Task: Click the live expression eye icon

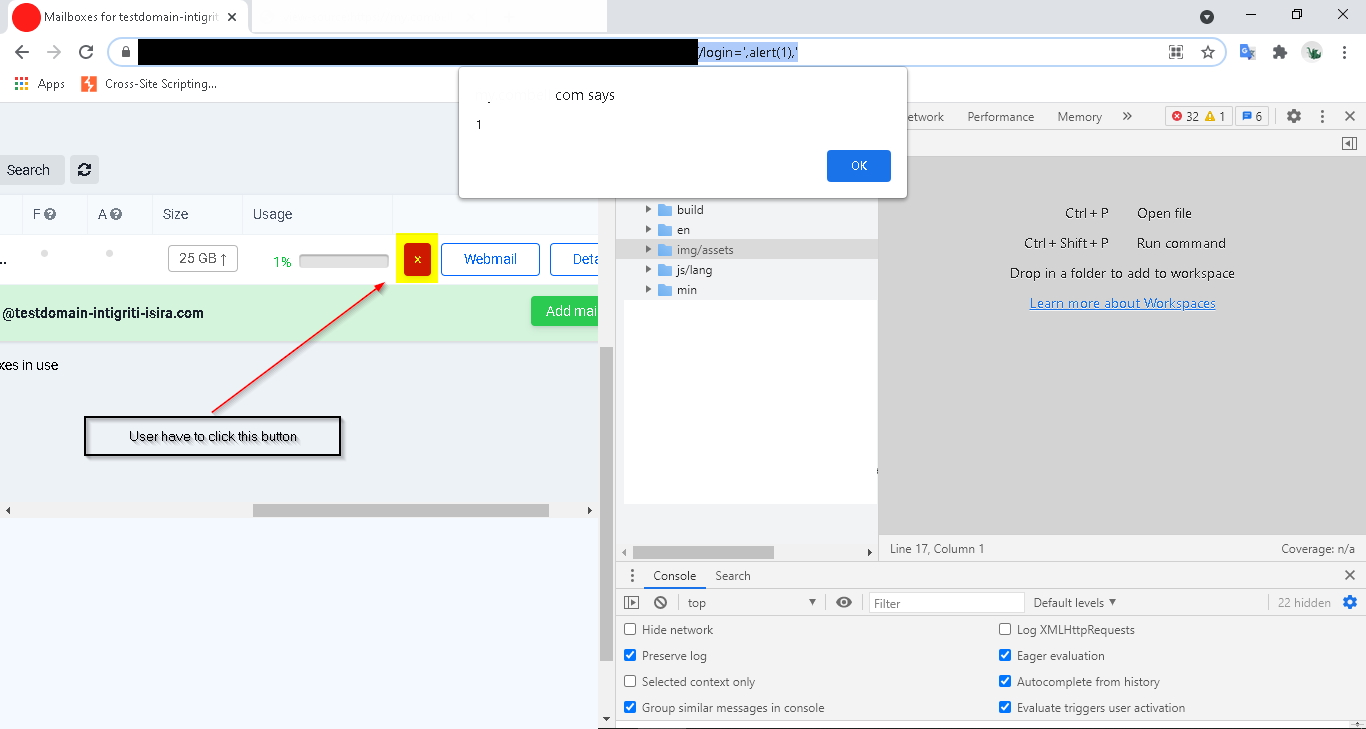Action: (844, 602)
